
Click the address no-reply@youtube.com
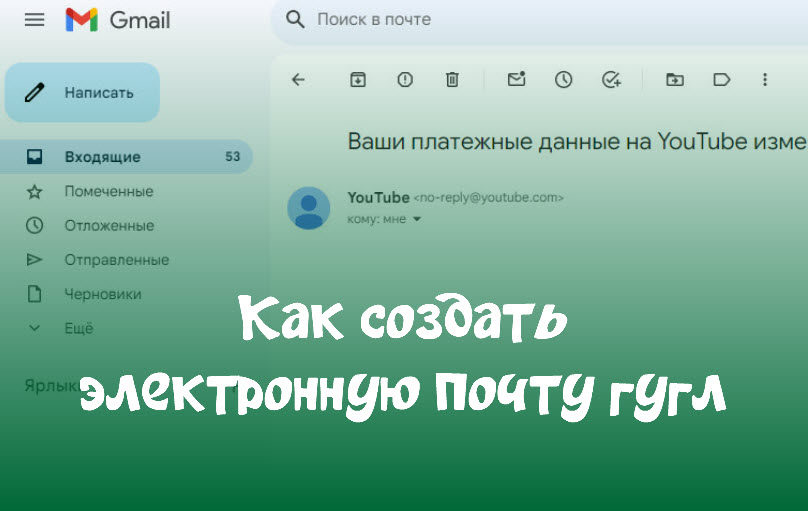tap(489, 198)
